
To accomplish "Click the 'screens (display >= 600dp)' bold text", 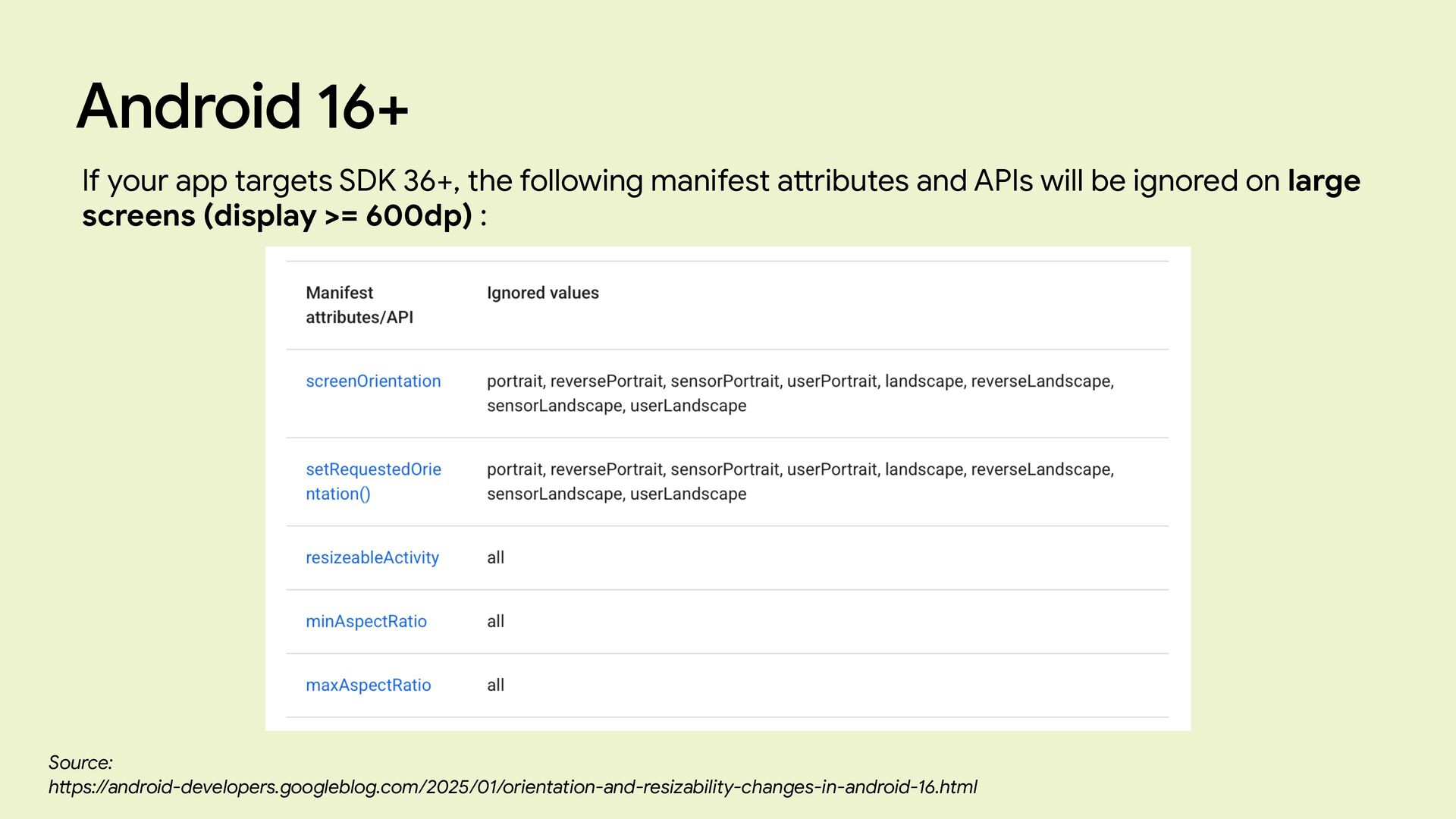I will point(277,216).
